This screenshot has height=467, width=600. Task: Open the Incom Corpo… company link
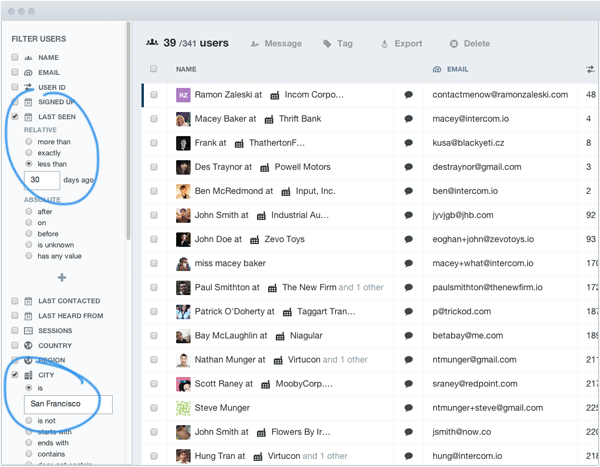(x=314, y=95)
